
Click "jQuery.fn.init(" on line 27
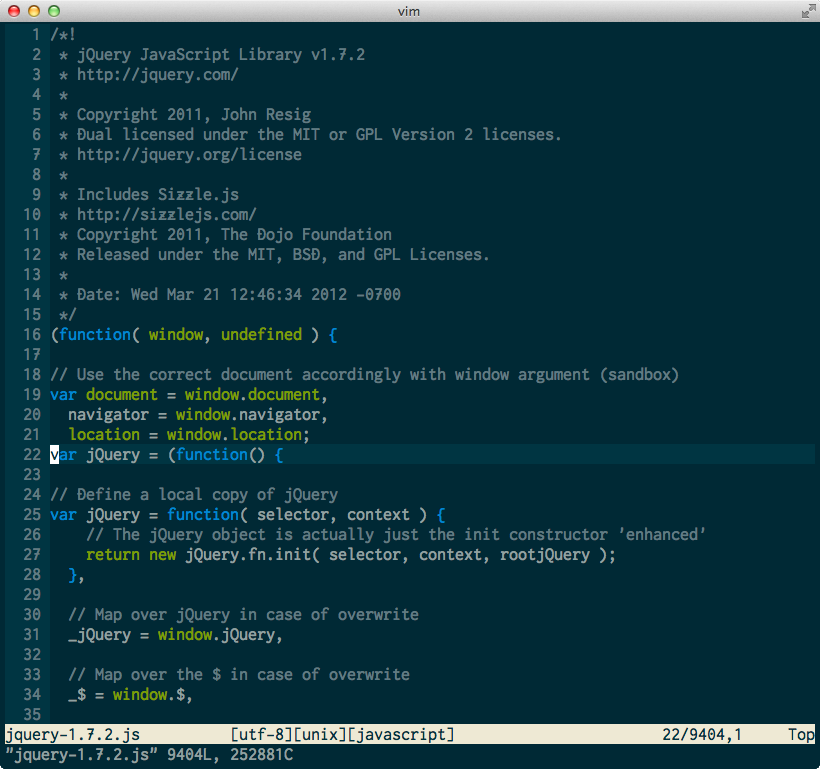pos(253,555)
